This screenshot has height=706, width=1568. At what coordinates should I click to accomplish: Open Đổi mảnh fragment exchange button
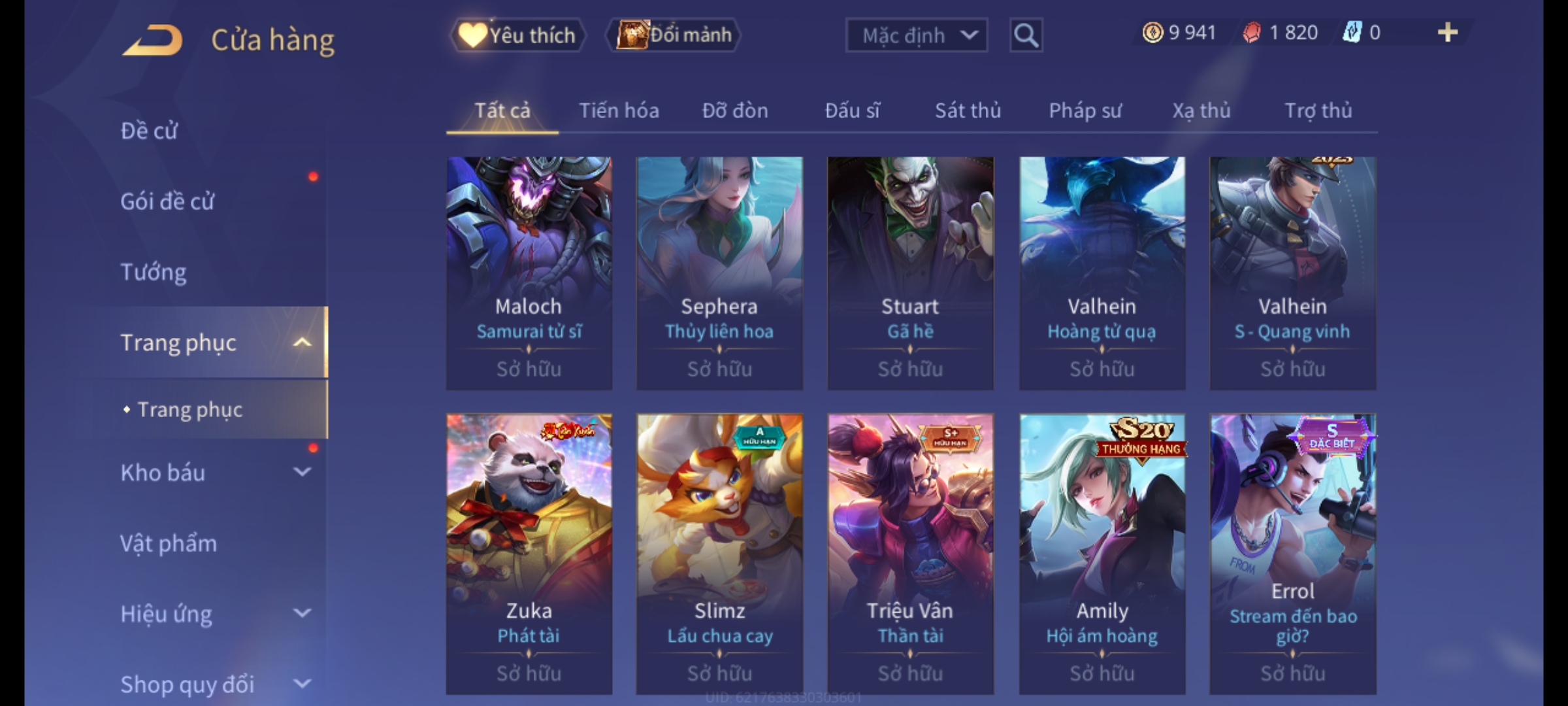coord(674,35)
